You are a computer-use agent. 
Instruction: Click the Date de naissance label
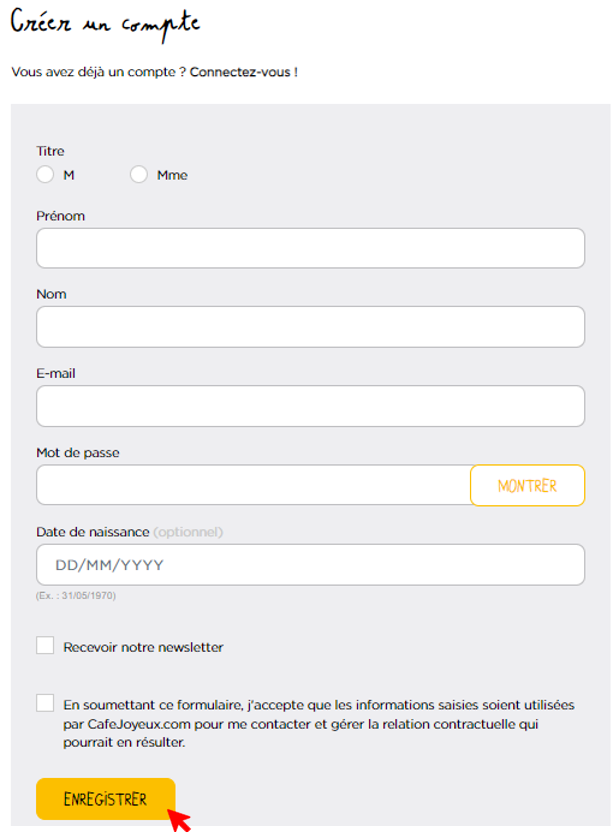tap(93, 532)
